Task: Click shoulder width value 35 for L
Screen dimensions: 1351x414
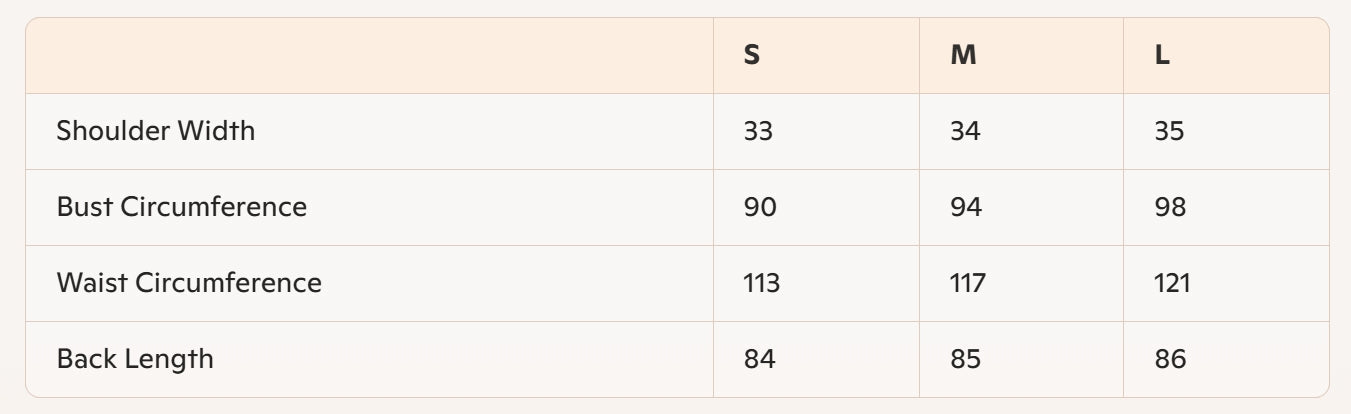Action: pyautogui.click(x=1169, y=131)
